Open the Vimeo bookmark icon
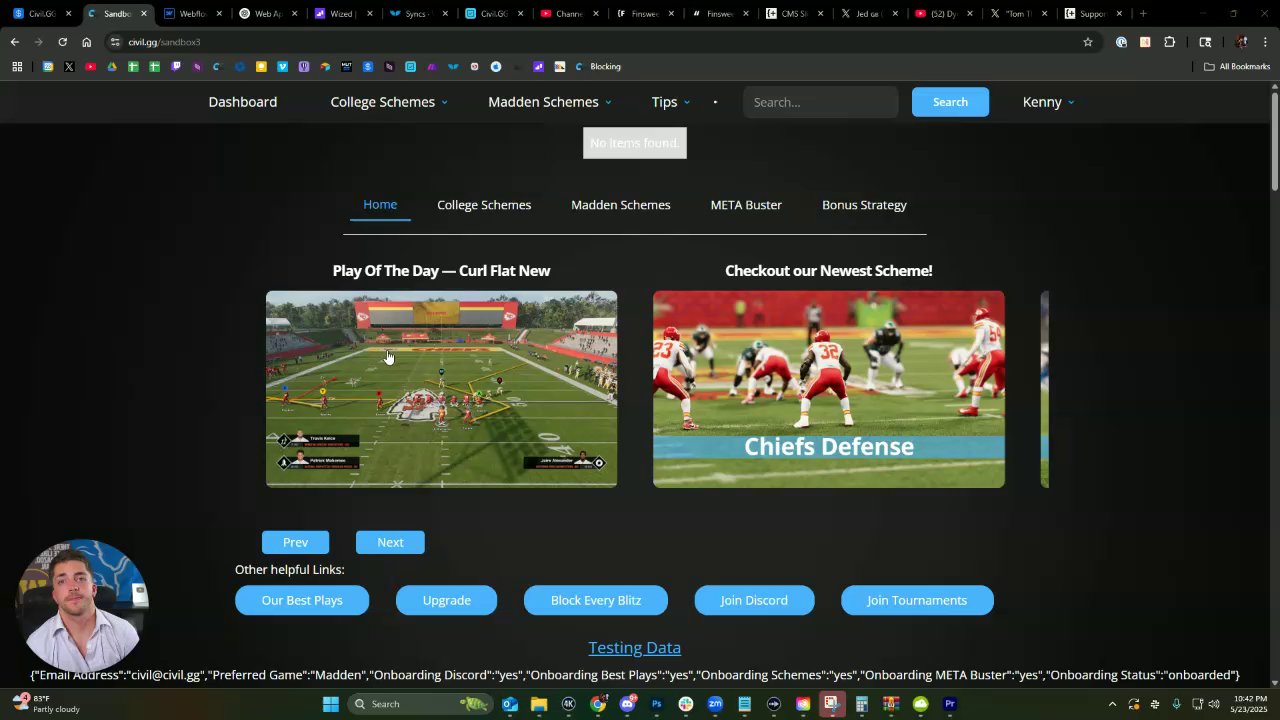 point(282,66)
